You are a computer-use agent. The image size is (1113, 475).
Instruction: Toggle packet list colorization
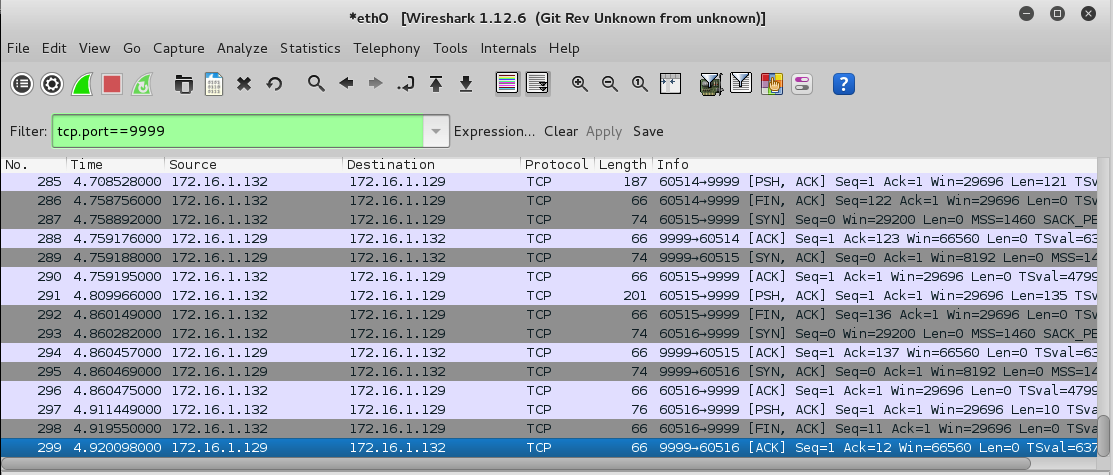(507, 84)
